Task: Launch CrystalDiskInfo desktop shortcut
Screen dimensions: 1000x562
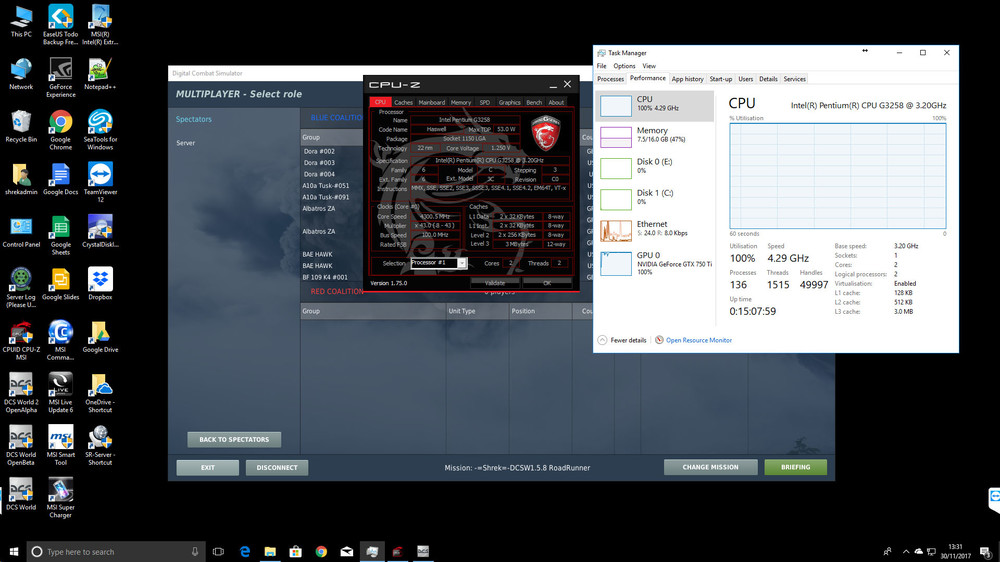Action: pos(100,232)
